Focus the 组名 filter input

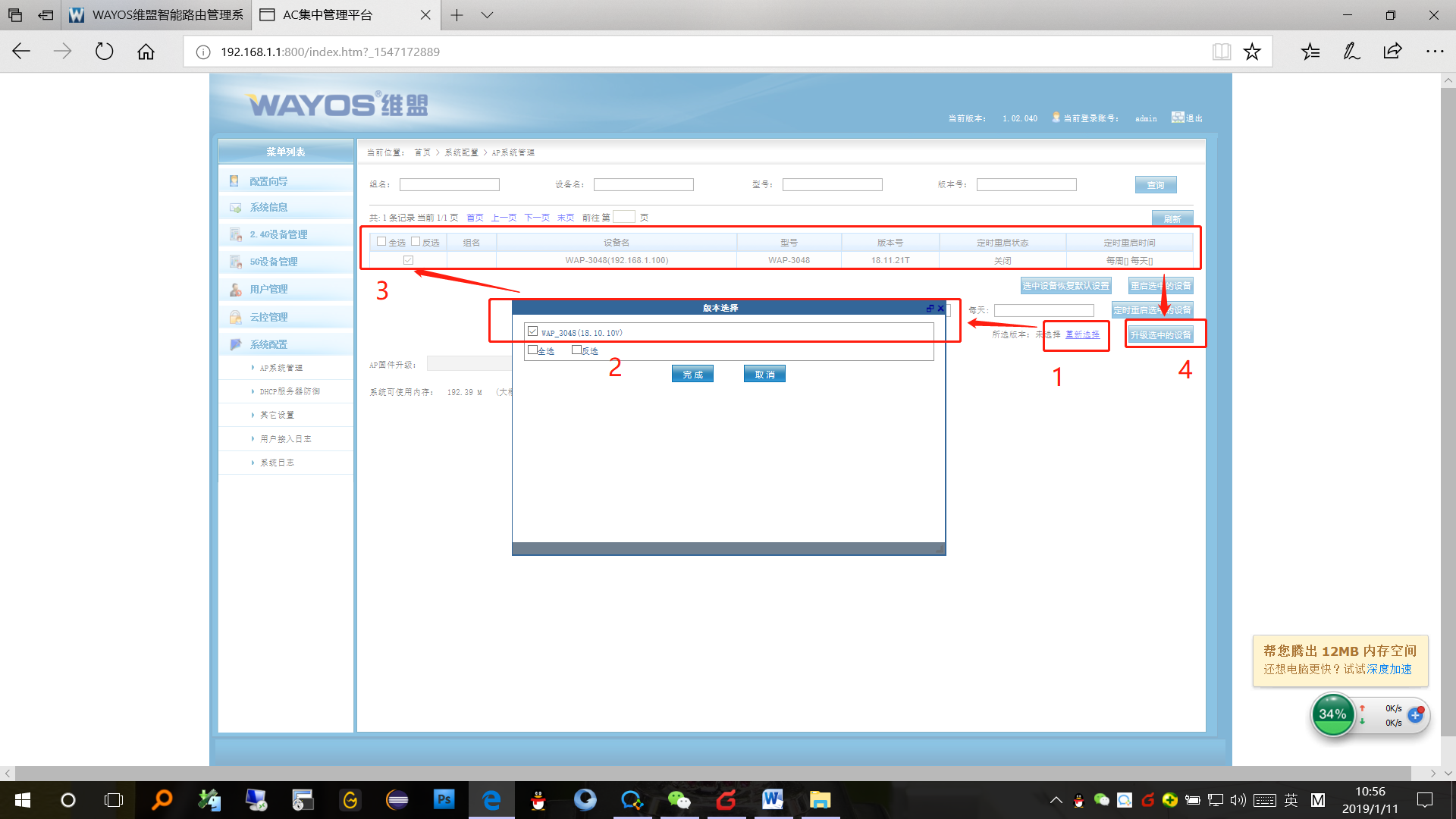(x=450, y=184)
